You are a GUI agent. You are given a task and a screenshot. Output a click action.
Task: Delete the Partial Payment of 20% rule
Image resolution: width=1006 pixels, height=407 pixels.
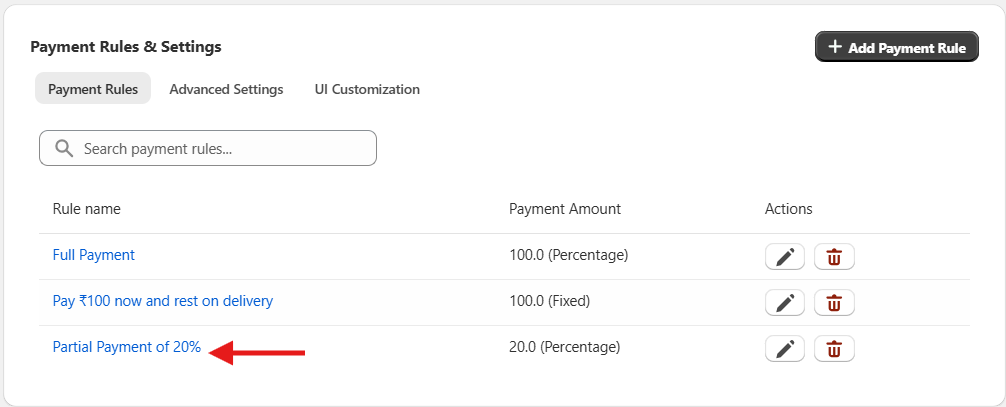pos(834,348)
